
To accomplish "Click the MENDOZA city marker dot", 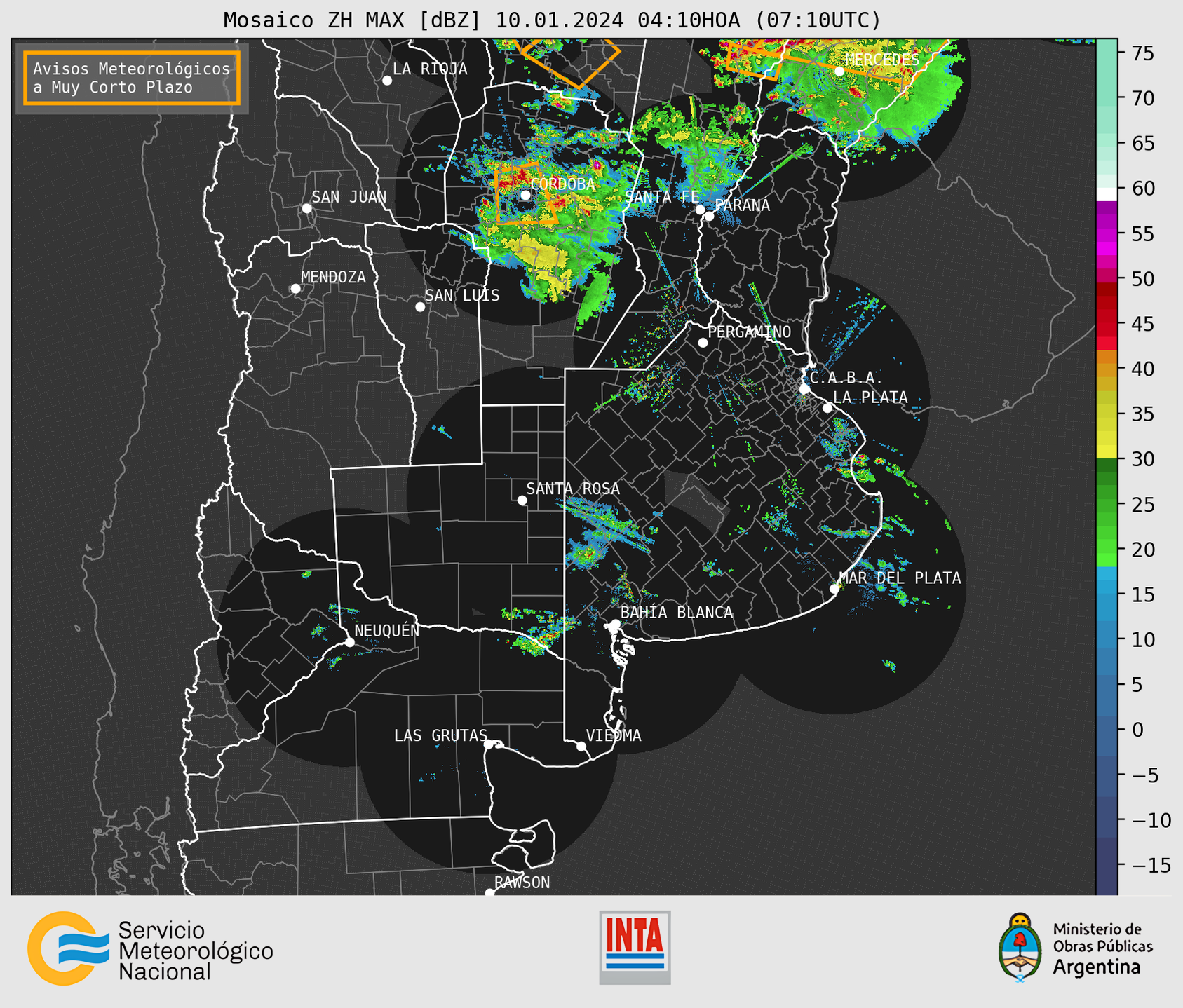I will coord(295,289).
